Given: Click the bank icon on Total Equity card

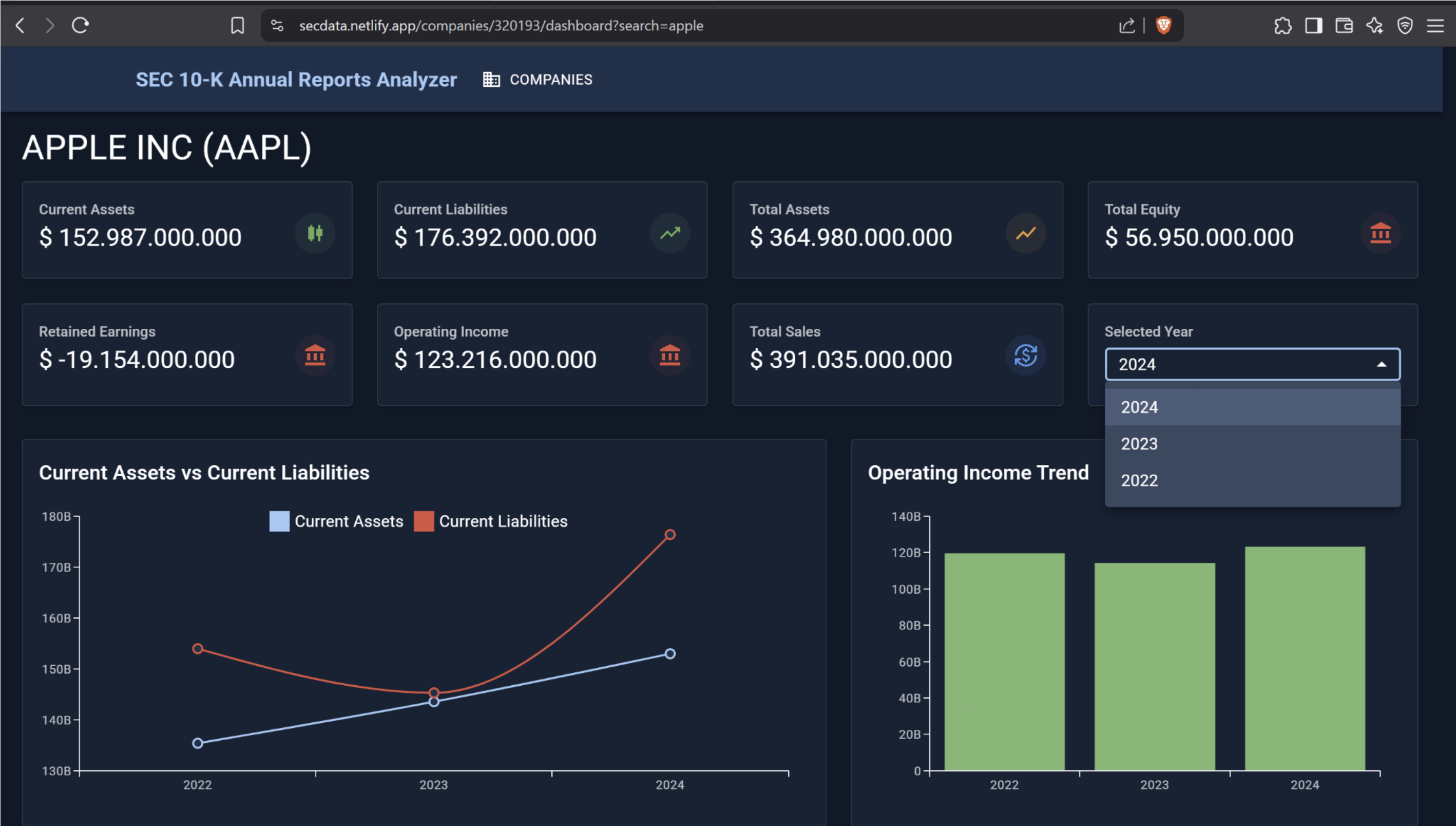Looking at the screenshot, I should tap(1380, 233).
